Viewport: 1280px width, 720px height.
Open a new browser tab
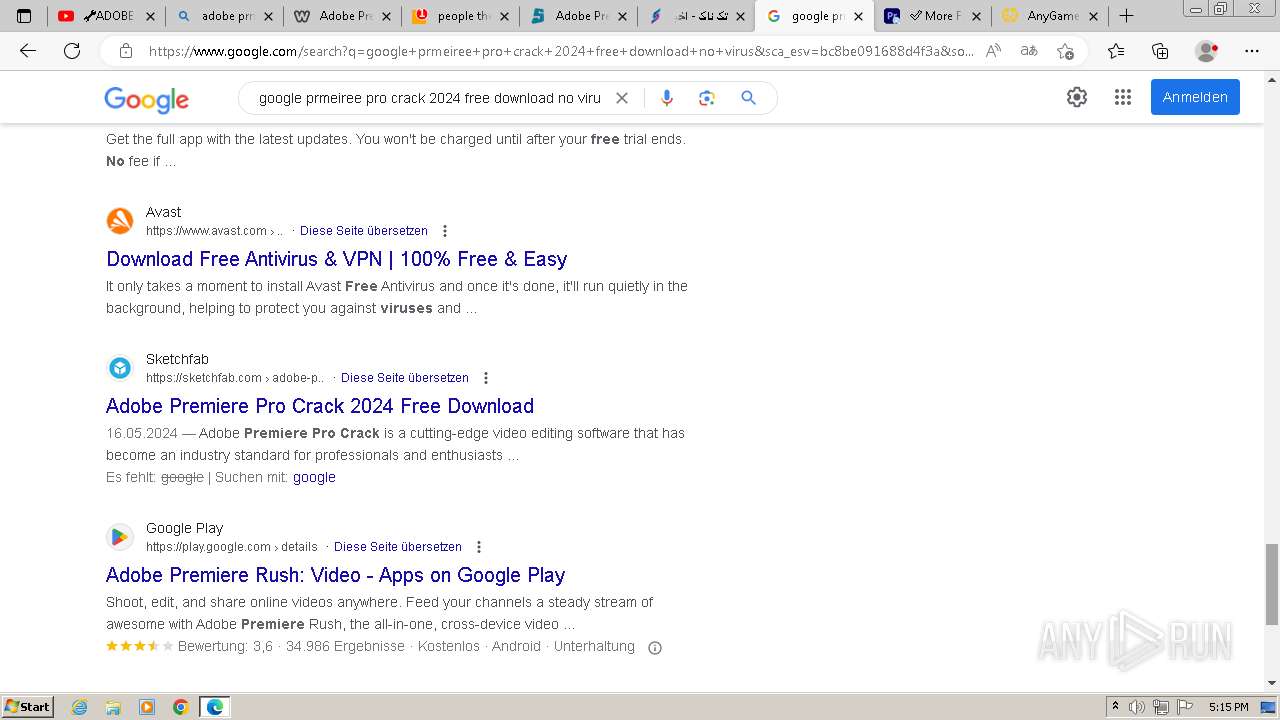(1126, 16)
